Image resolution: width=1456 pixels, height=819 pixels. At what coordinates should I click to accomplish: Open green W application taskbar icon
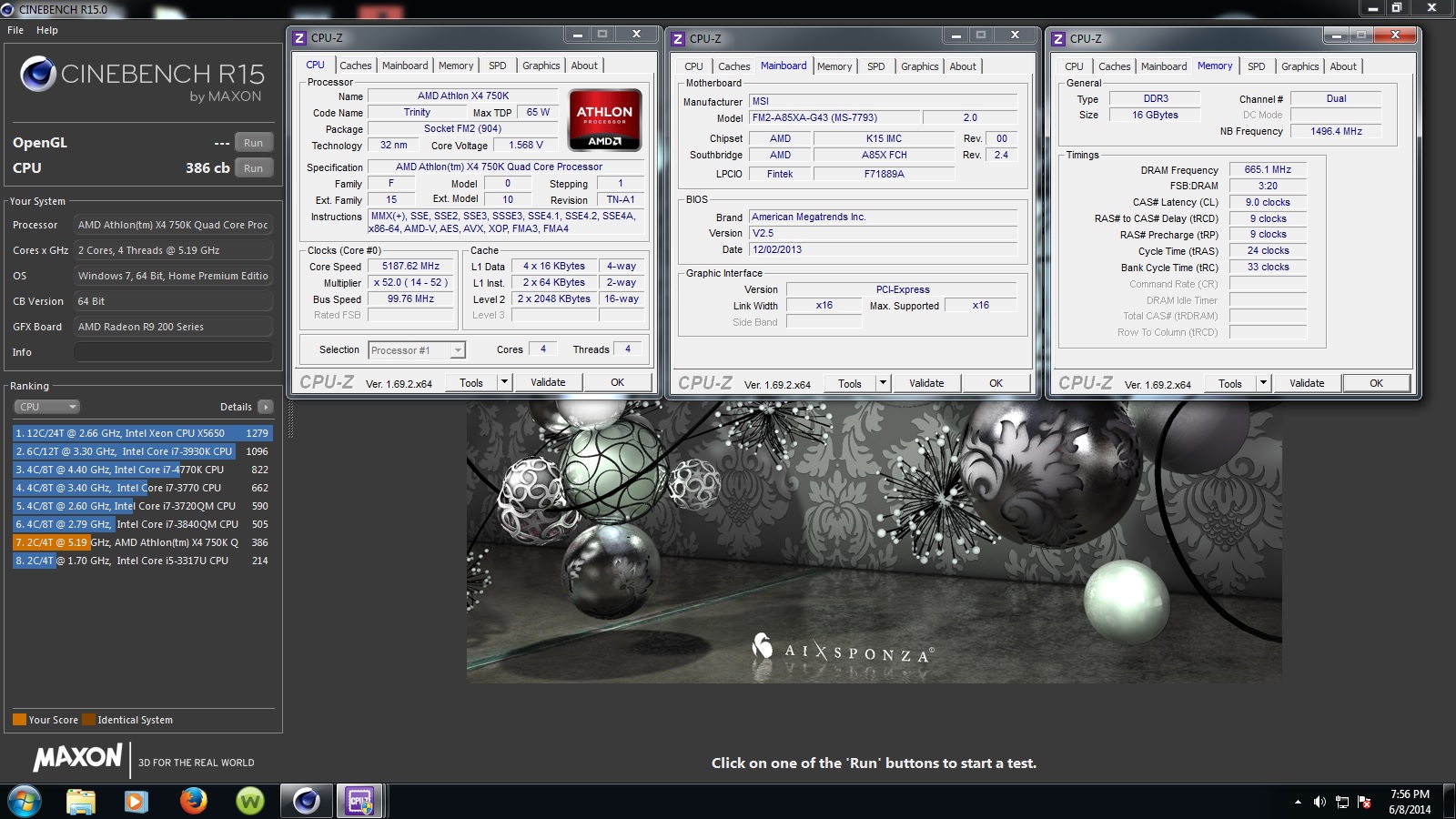pyautogui.click(x=249, y=801)
